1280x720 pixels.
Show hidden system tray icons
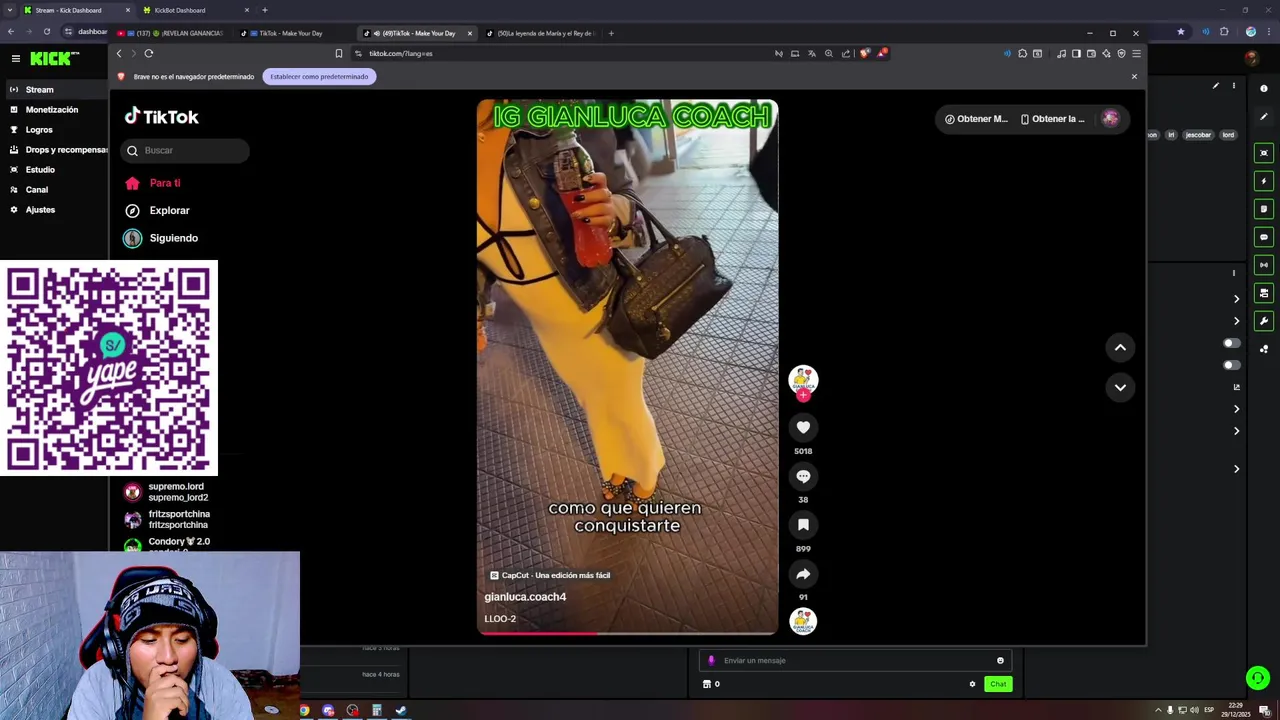tap(1158, 710)
